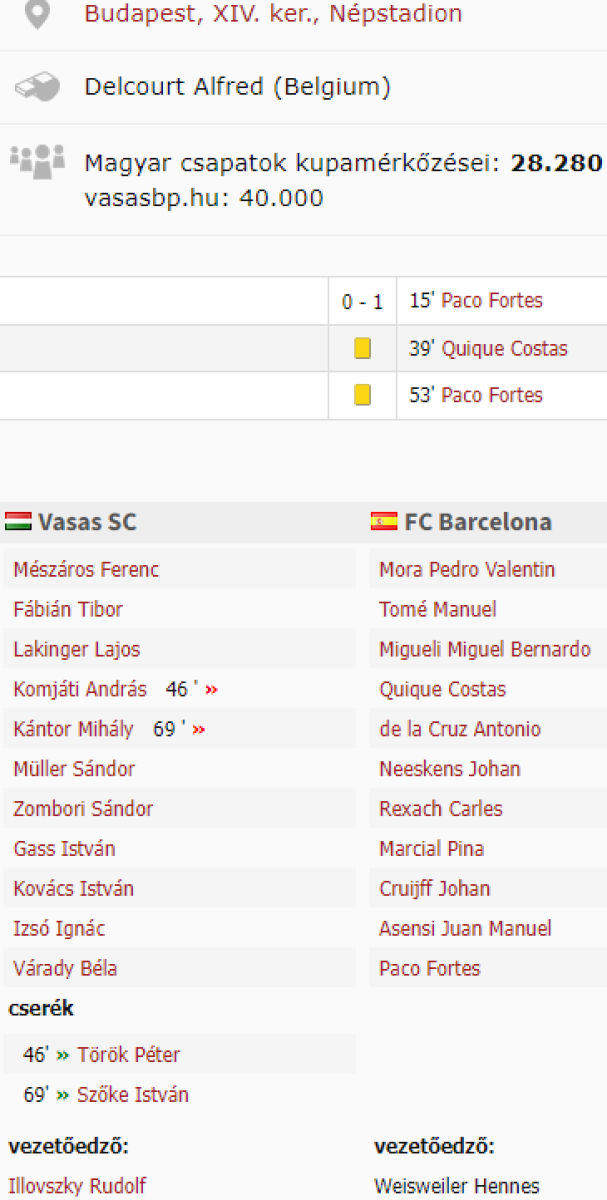
Task: Open coach Illovszky Rudolf's page
Action: 77,1186
